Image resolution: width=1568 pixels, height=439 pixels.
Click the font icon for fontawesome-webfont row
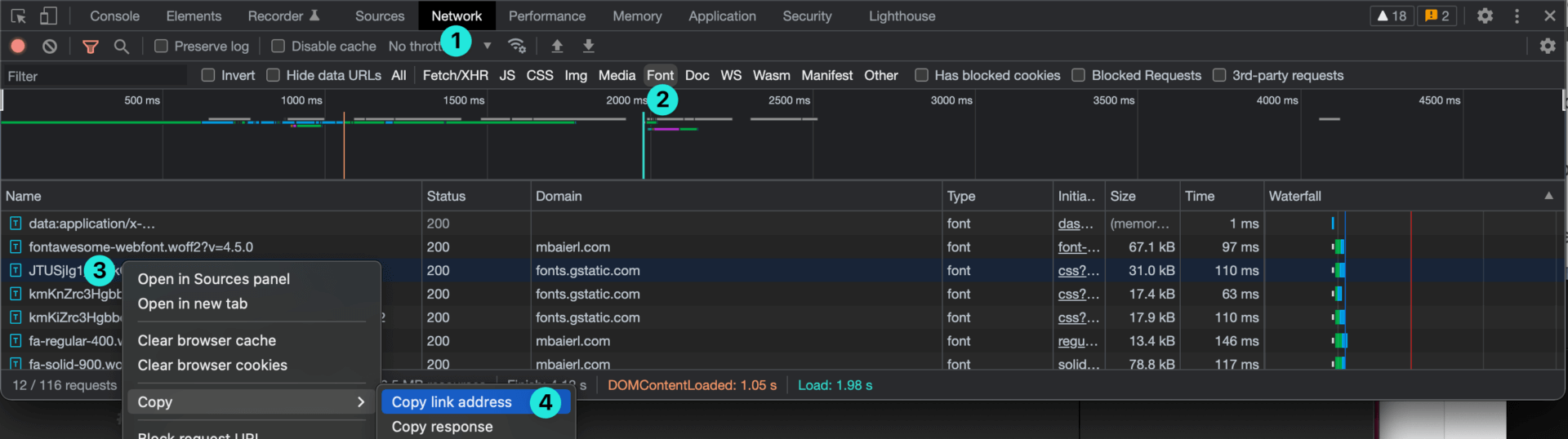click(16, 246)
